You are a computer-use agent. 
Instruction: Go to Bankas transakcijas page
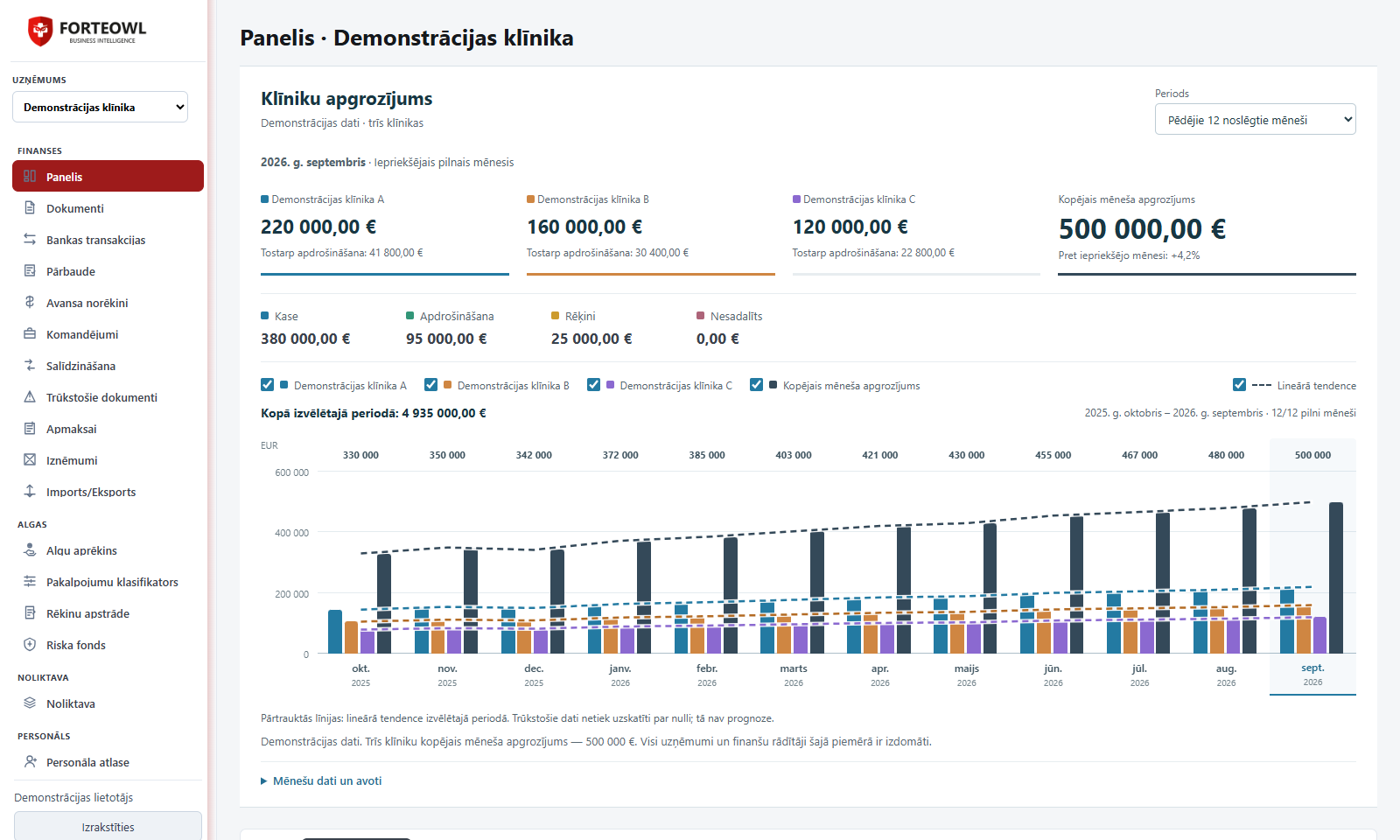pos(108,240)
